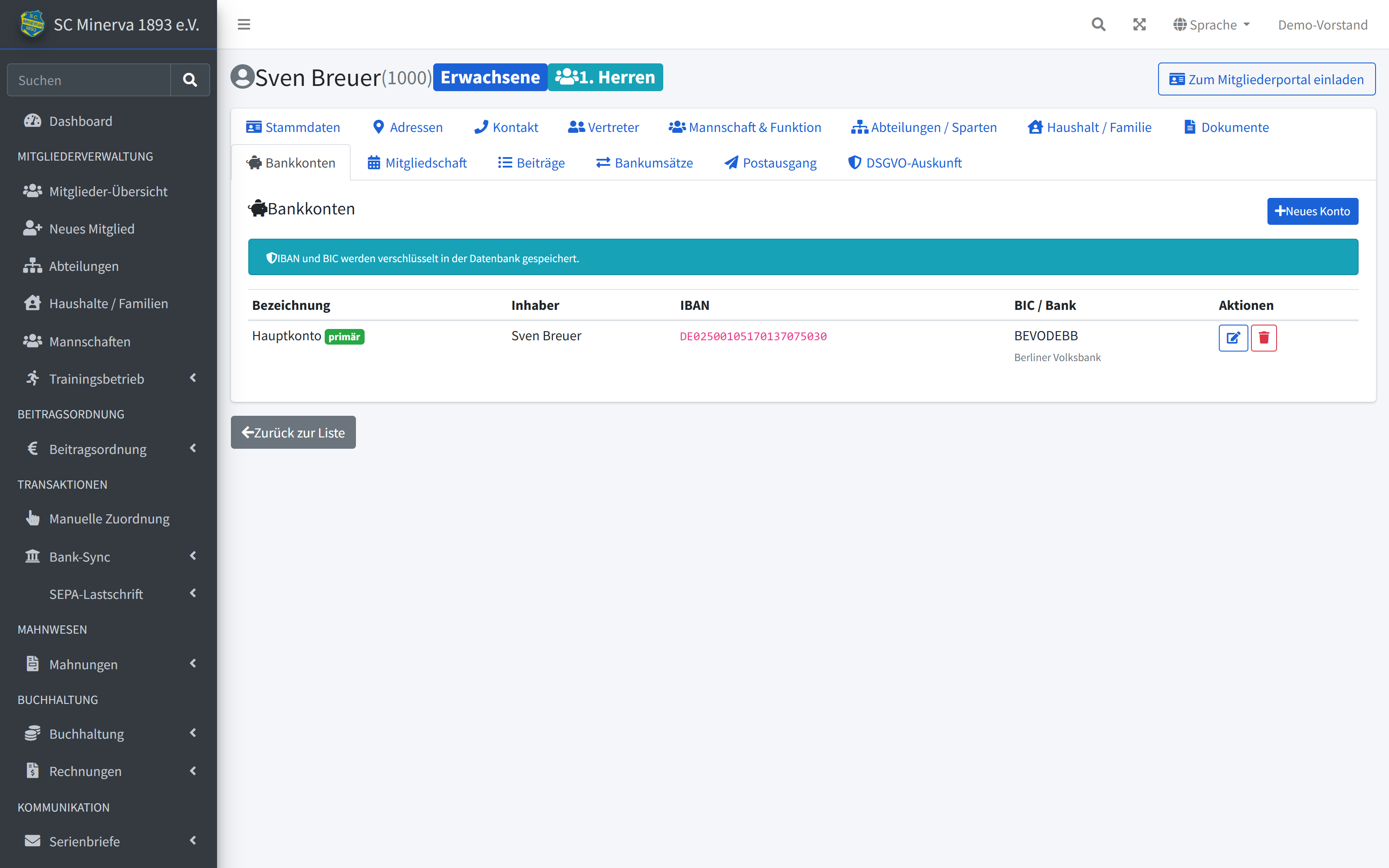Click the SC Minerva club logo

tap(32, 24)
